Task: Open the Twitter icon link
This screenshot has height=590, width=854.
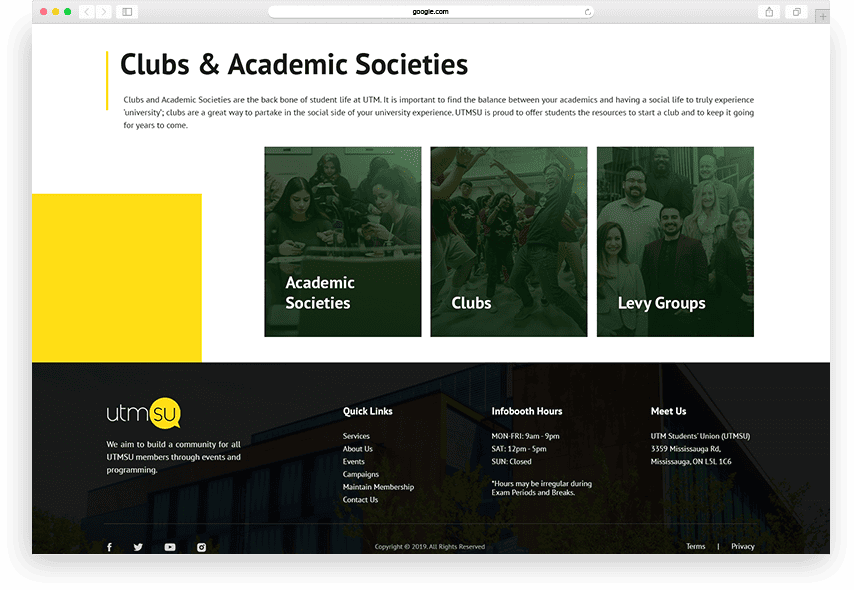Action: (138, 547)
